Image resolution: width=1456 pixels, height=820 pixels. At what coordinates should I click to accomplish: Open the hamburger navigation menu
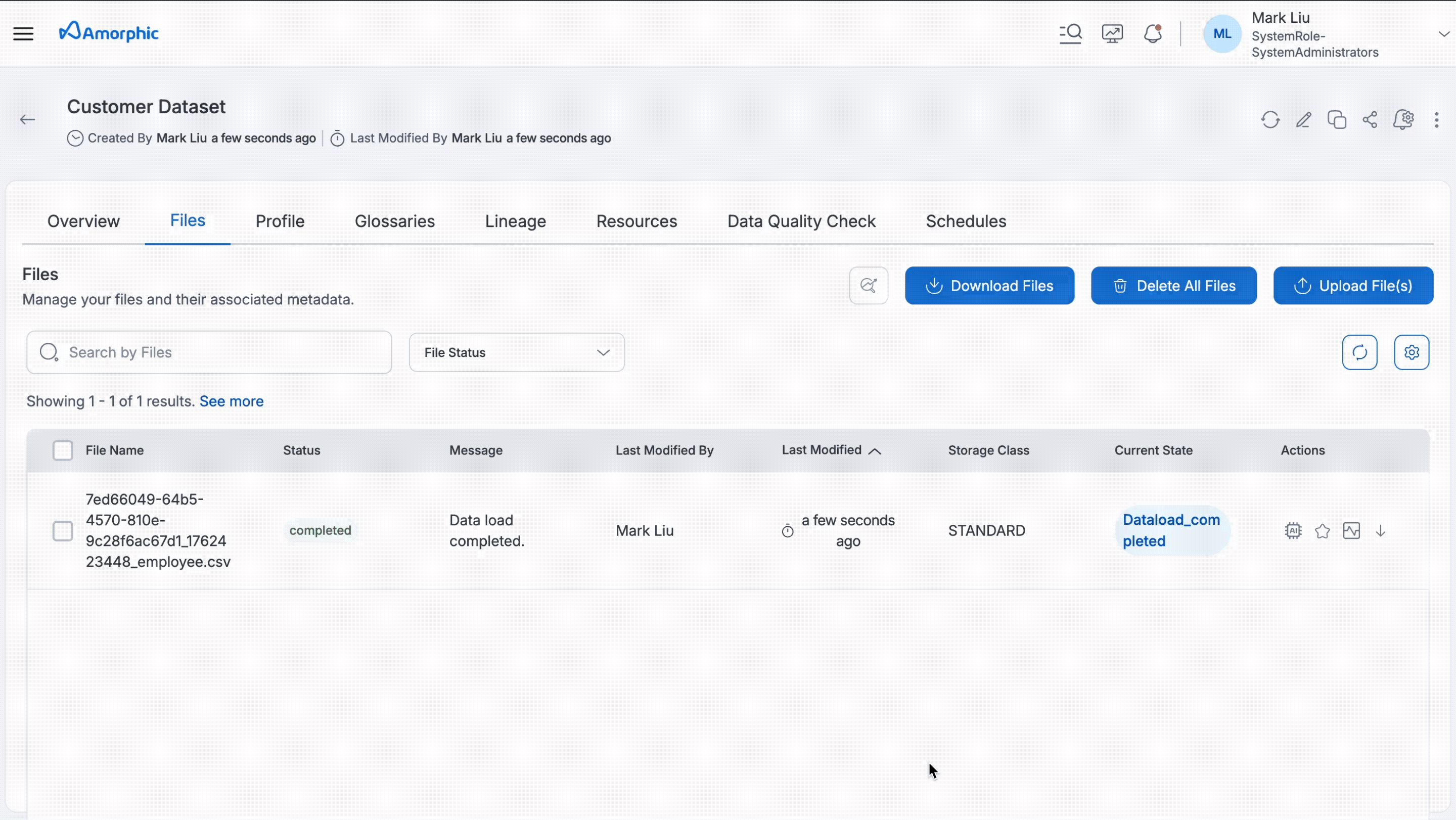23,33
